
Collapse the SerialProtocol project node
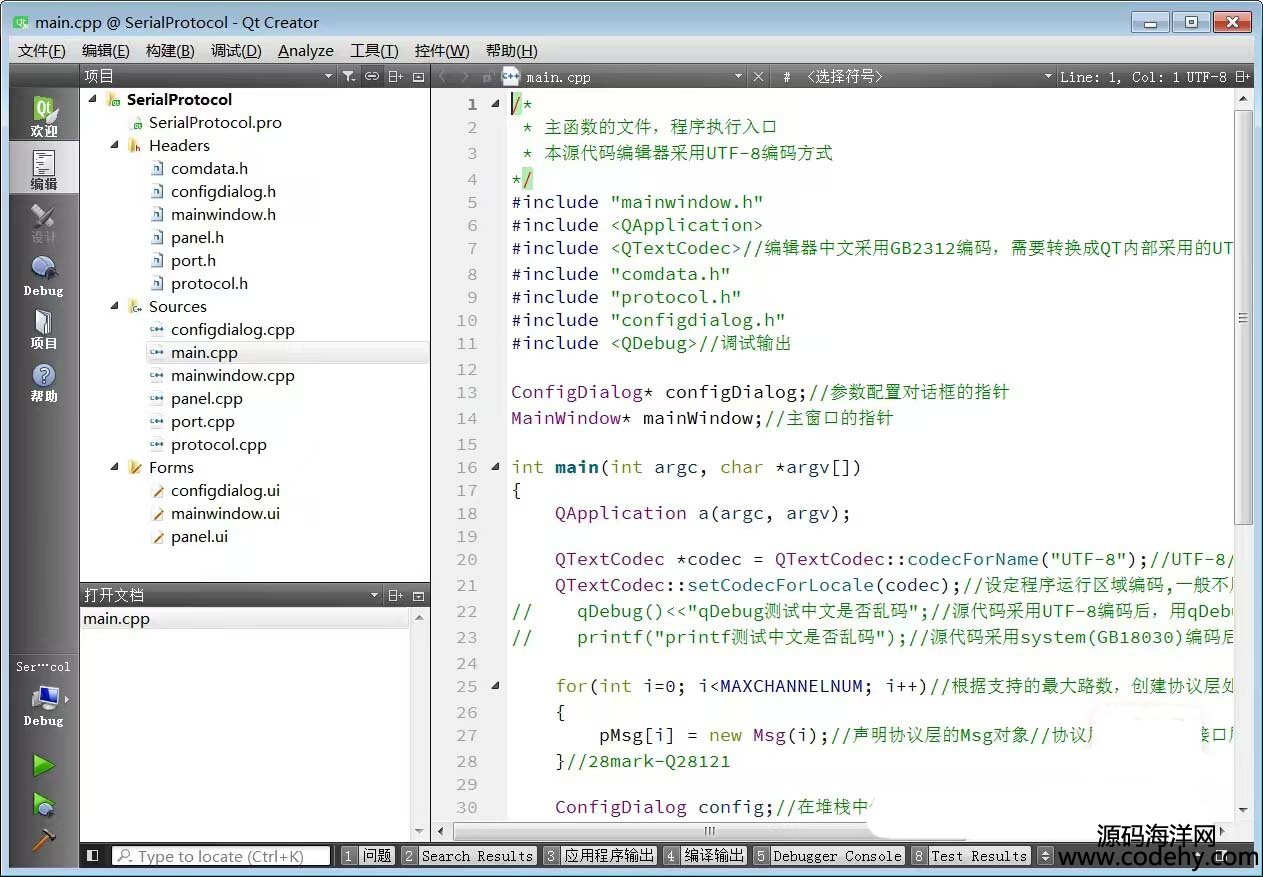93,99
